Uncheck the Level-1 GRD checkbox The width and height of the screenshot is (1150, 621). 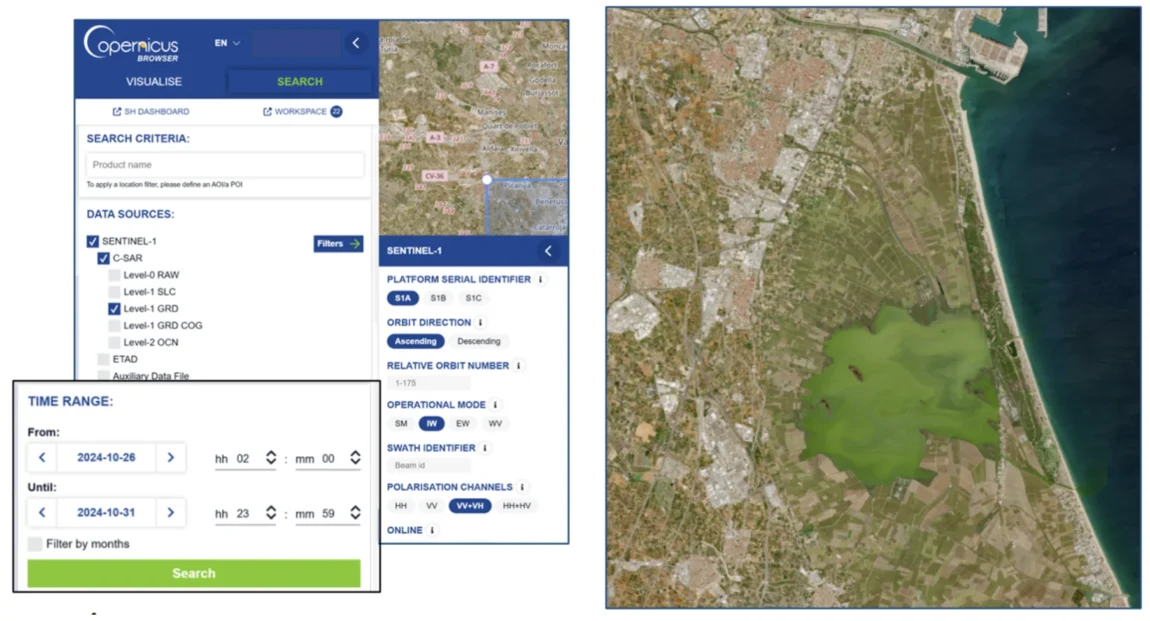(x=114, y=309)
